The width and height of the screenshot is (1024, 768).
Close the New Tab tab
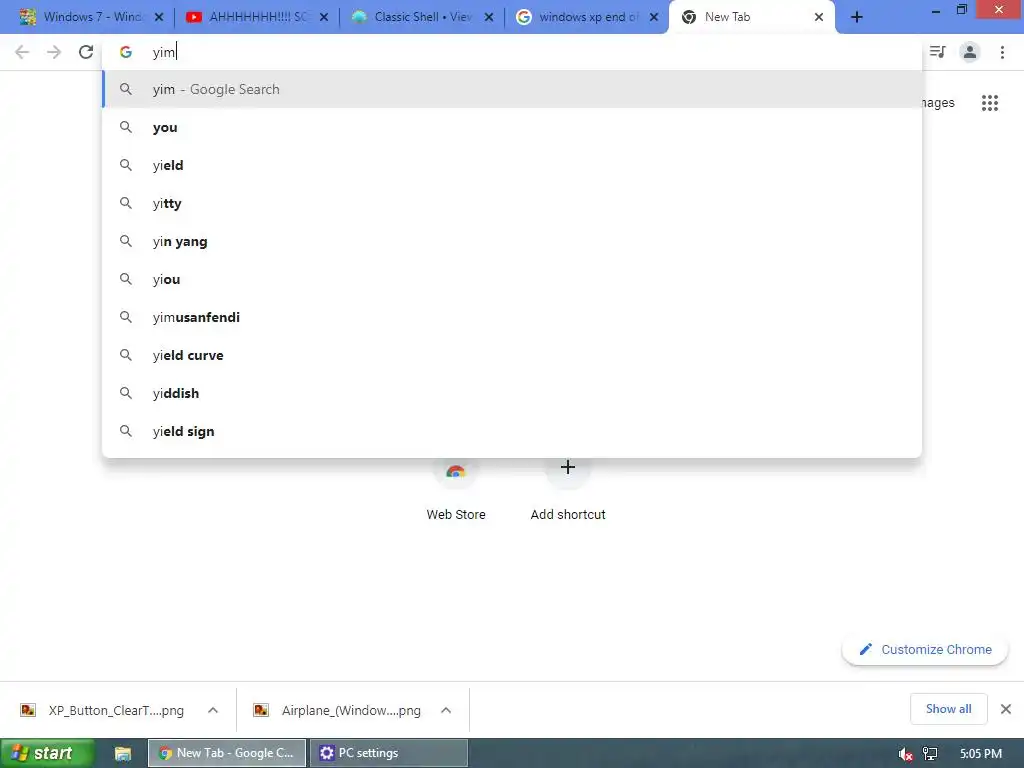(819, 18)
